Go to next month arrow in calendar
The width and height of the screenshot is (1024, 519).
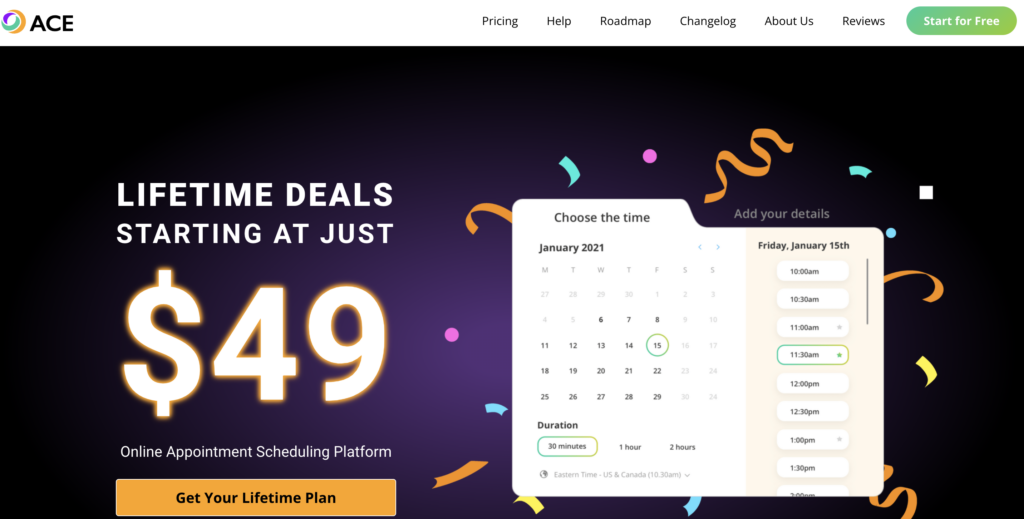click(717, 247)
